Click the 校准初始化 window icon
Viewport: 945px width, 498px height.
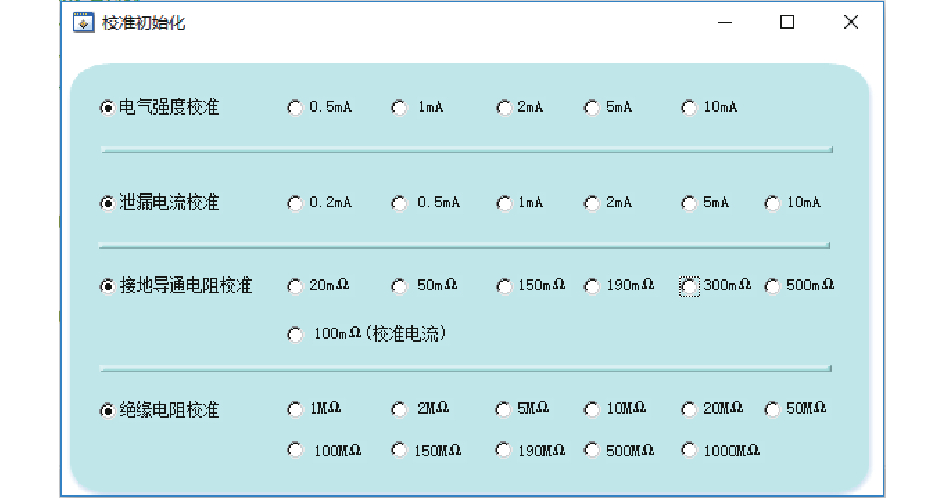point(83,23)
